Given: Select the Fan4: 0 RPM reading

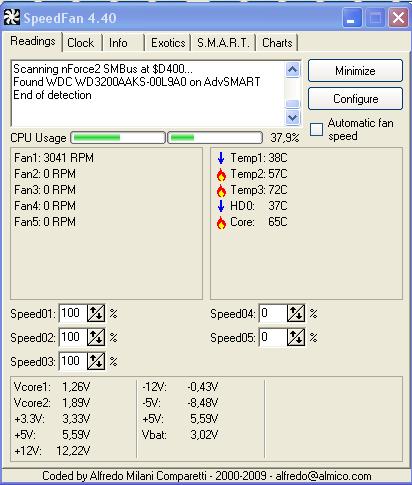Looking at the screenshot, I should pyautogui.click(x=45, y=206).
